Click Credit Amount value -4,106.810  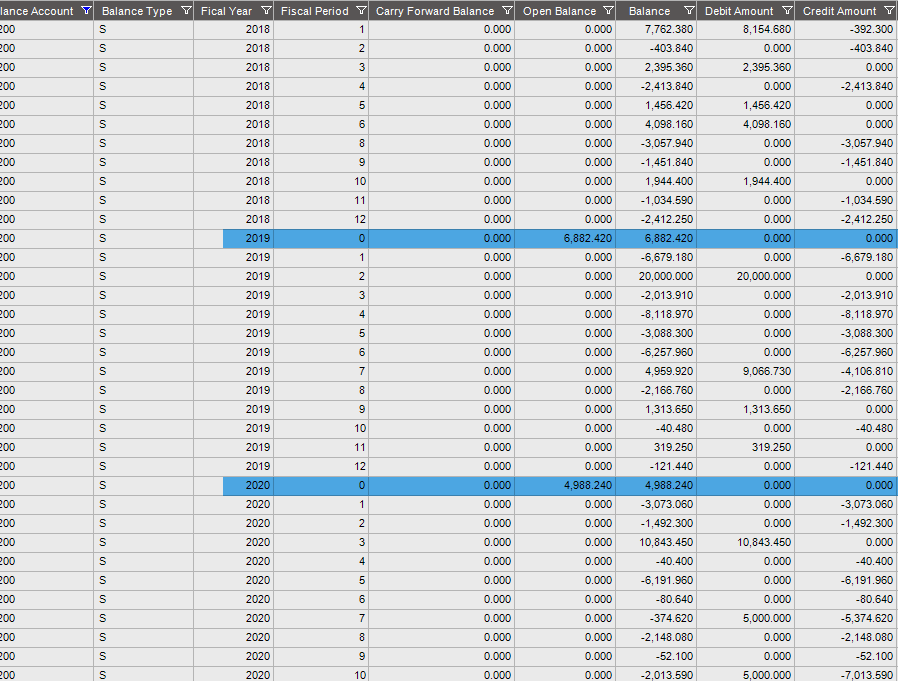(867, 371)
